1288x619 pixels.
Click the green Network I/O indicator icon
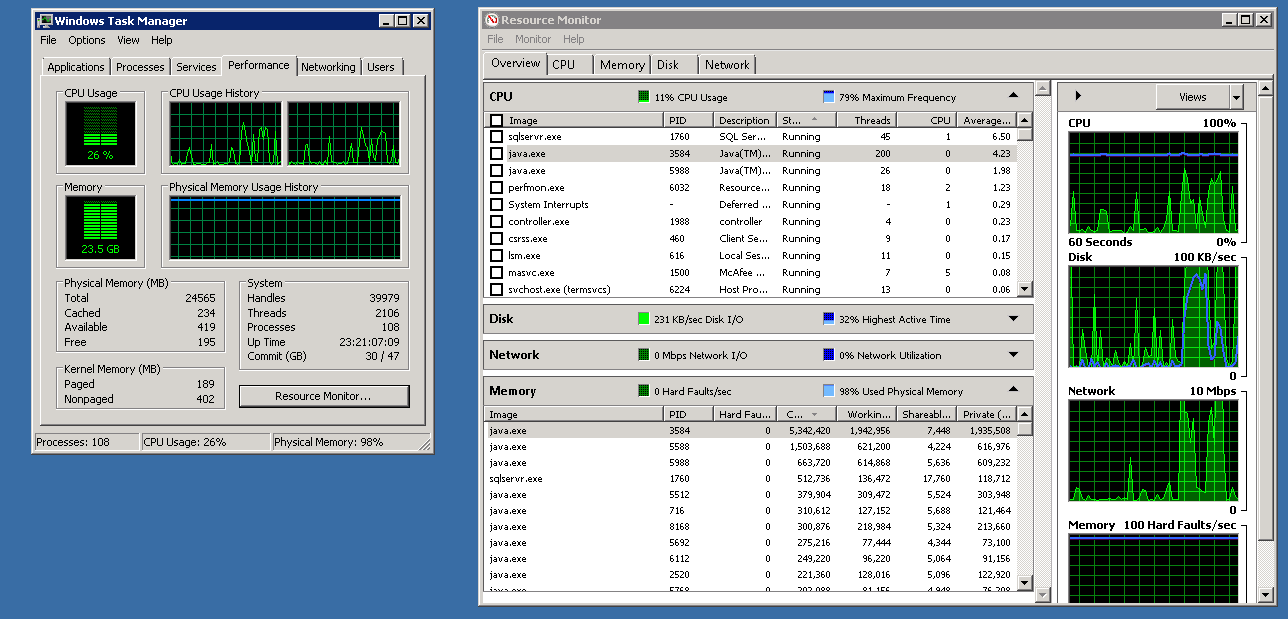pos(644,355)
